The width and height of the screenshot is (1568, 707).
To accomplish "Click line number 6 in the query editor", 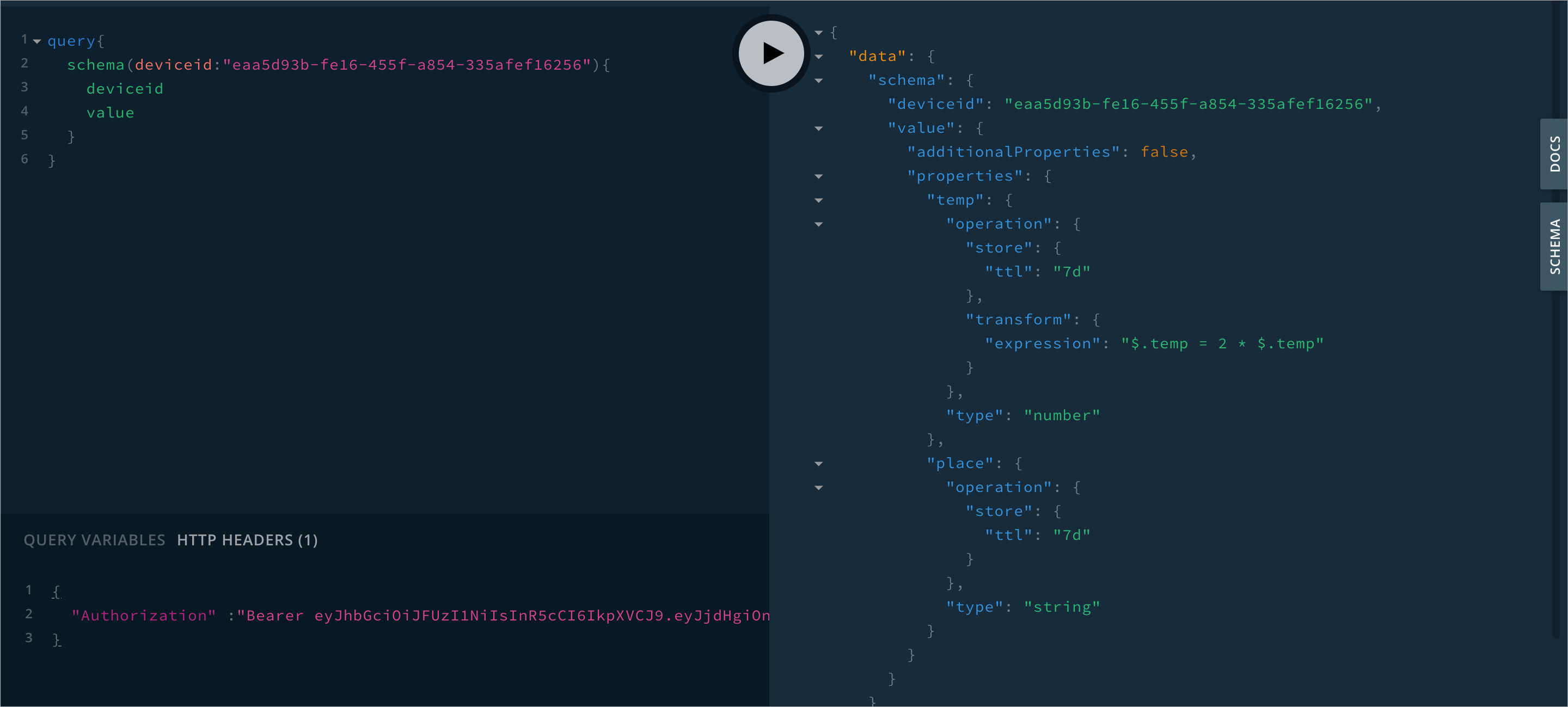I will [x=24, y=159].
